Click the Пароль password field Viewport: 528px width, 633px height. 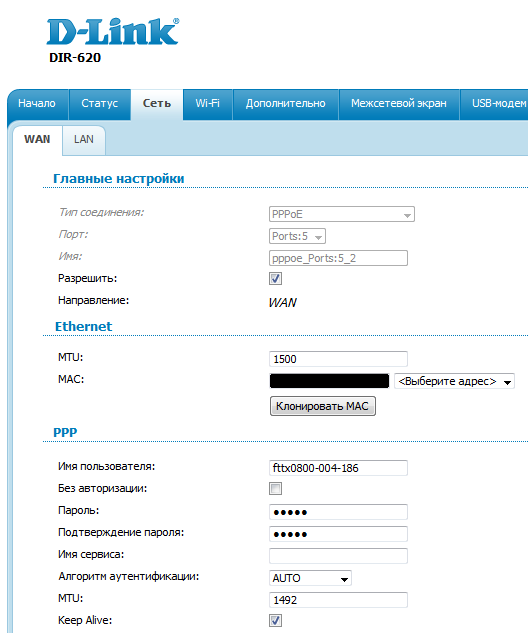tap(338, 512)
